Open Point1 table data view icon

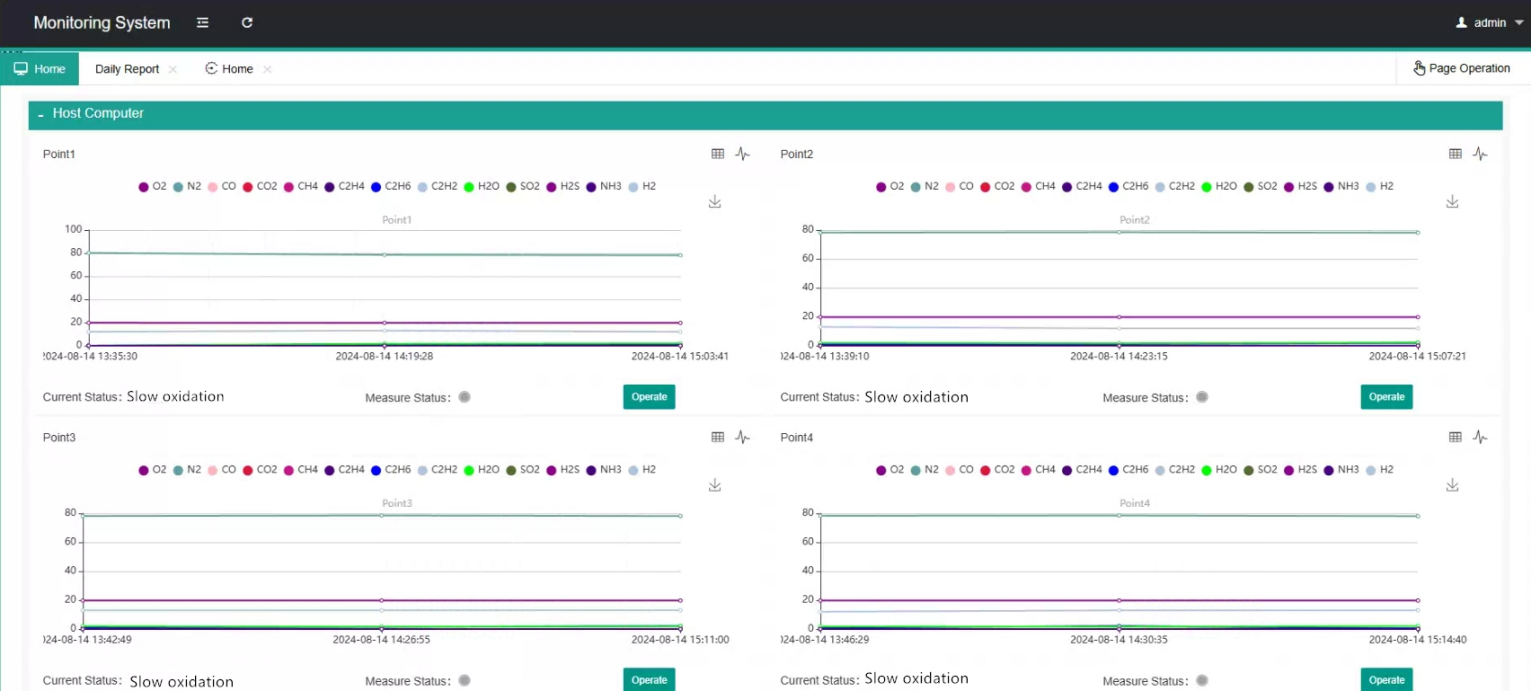(717, 154)
